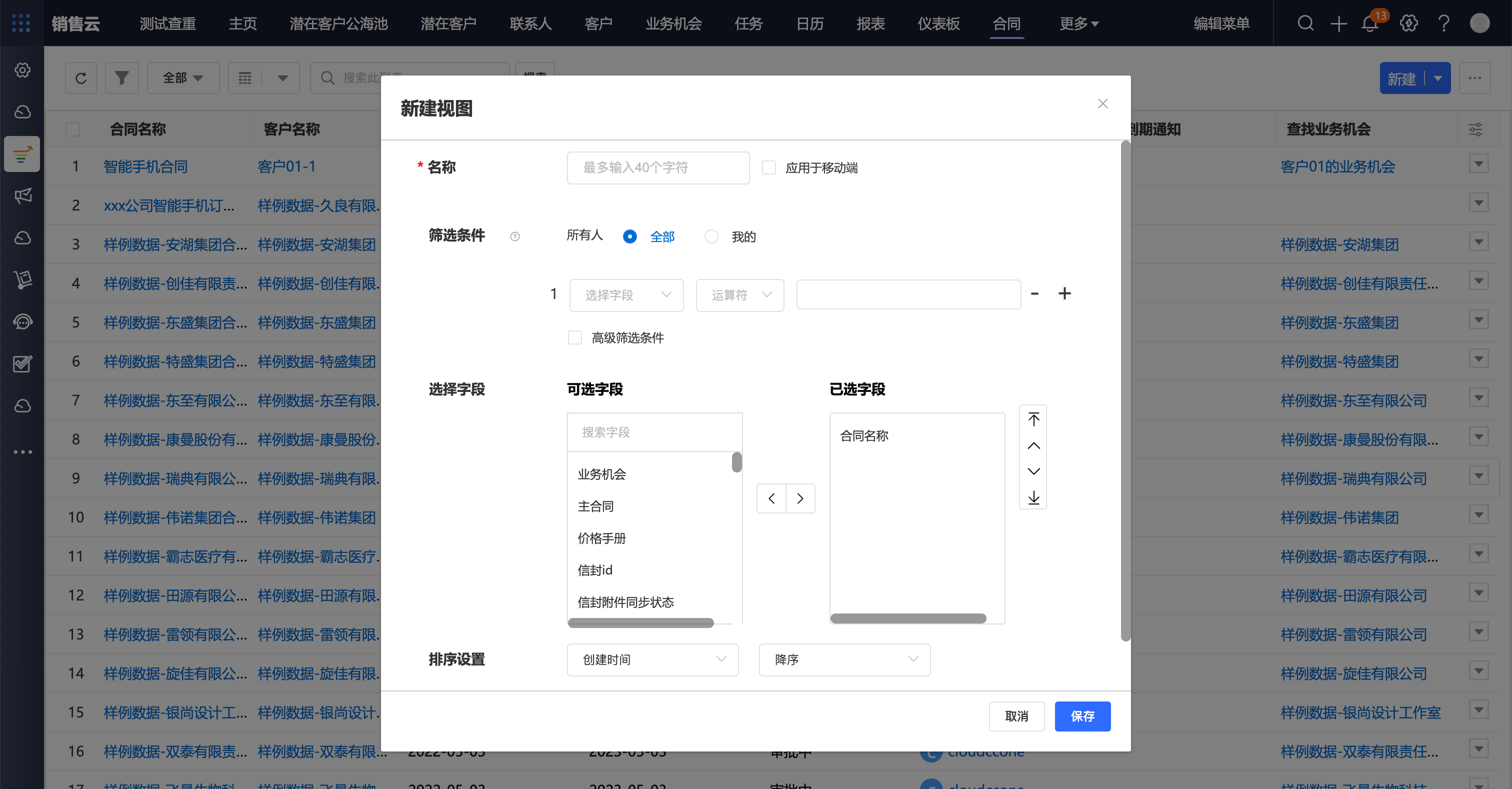Remove field with left arrow button

[x=771, y=498]
